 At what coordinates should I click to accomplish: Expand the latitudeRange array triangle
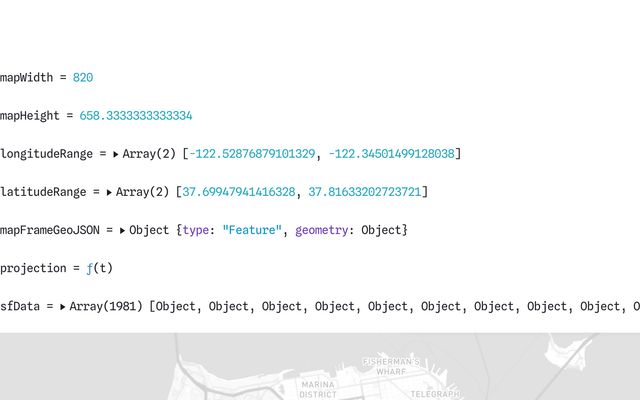tap(109, 192)
